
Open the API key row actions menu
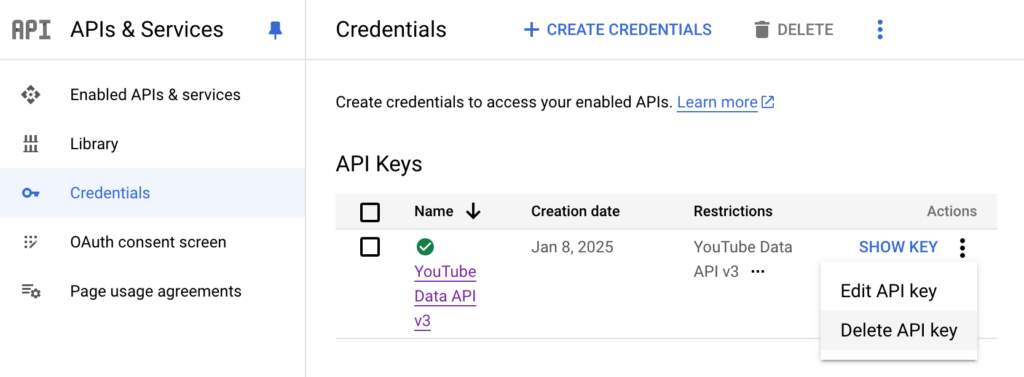tap(962, 248)
